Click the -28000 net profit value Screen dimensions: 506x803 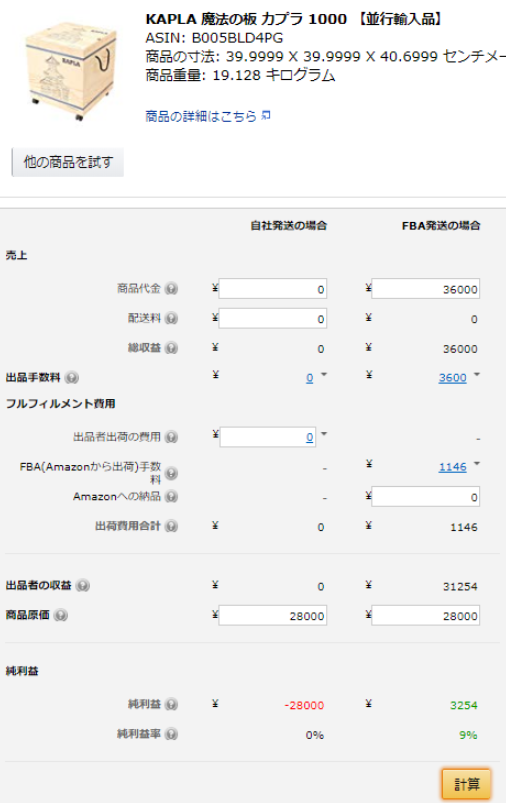click(x=304, y=705)
